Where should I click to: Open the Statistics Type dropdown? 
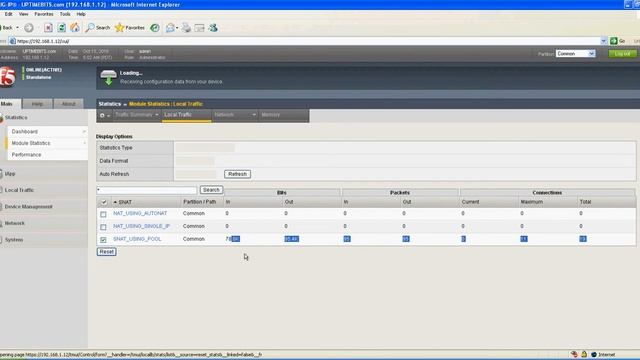pyautogui.click(x=206, y=148)
